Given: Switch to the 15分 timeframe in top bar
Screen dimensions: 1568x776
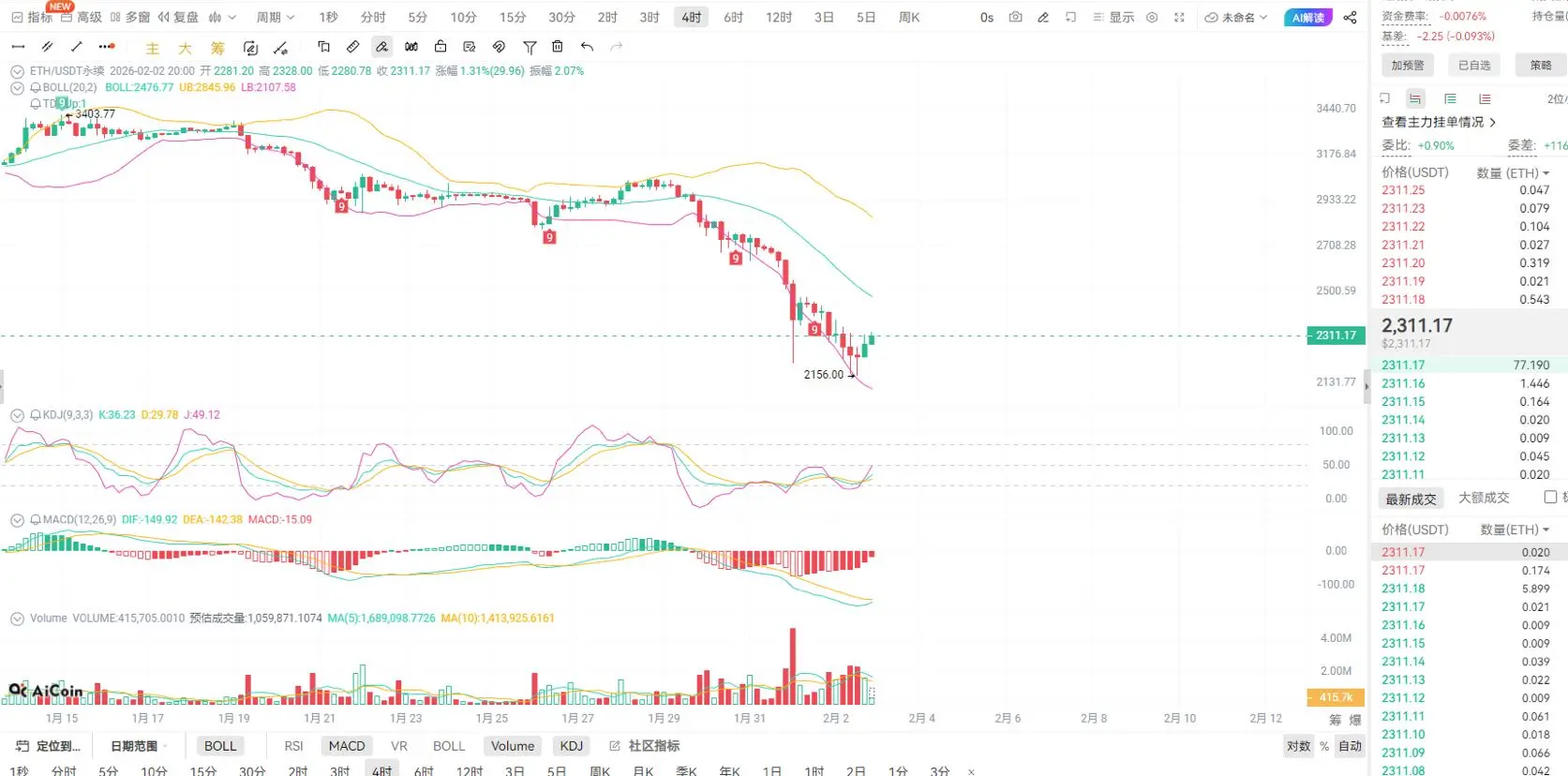Looking at the screenshot, I should [x=513, y=17].
